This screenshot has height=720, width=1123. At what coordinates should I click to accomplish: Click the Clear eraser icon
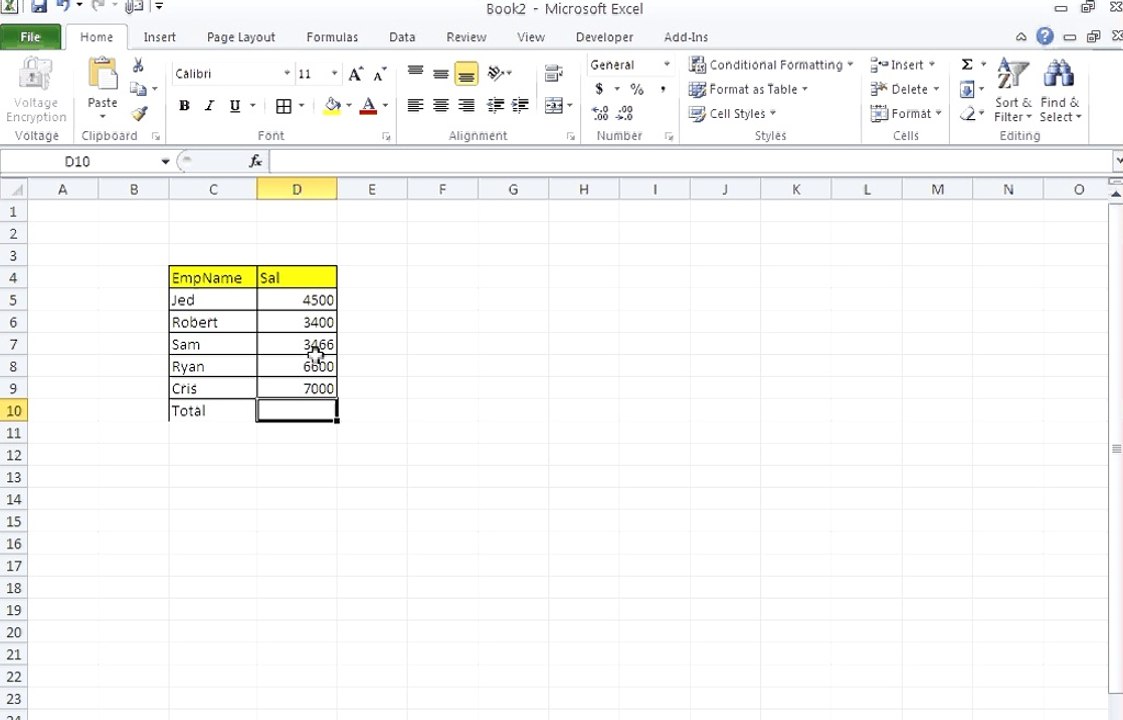tap(967, 113)
